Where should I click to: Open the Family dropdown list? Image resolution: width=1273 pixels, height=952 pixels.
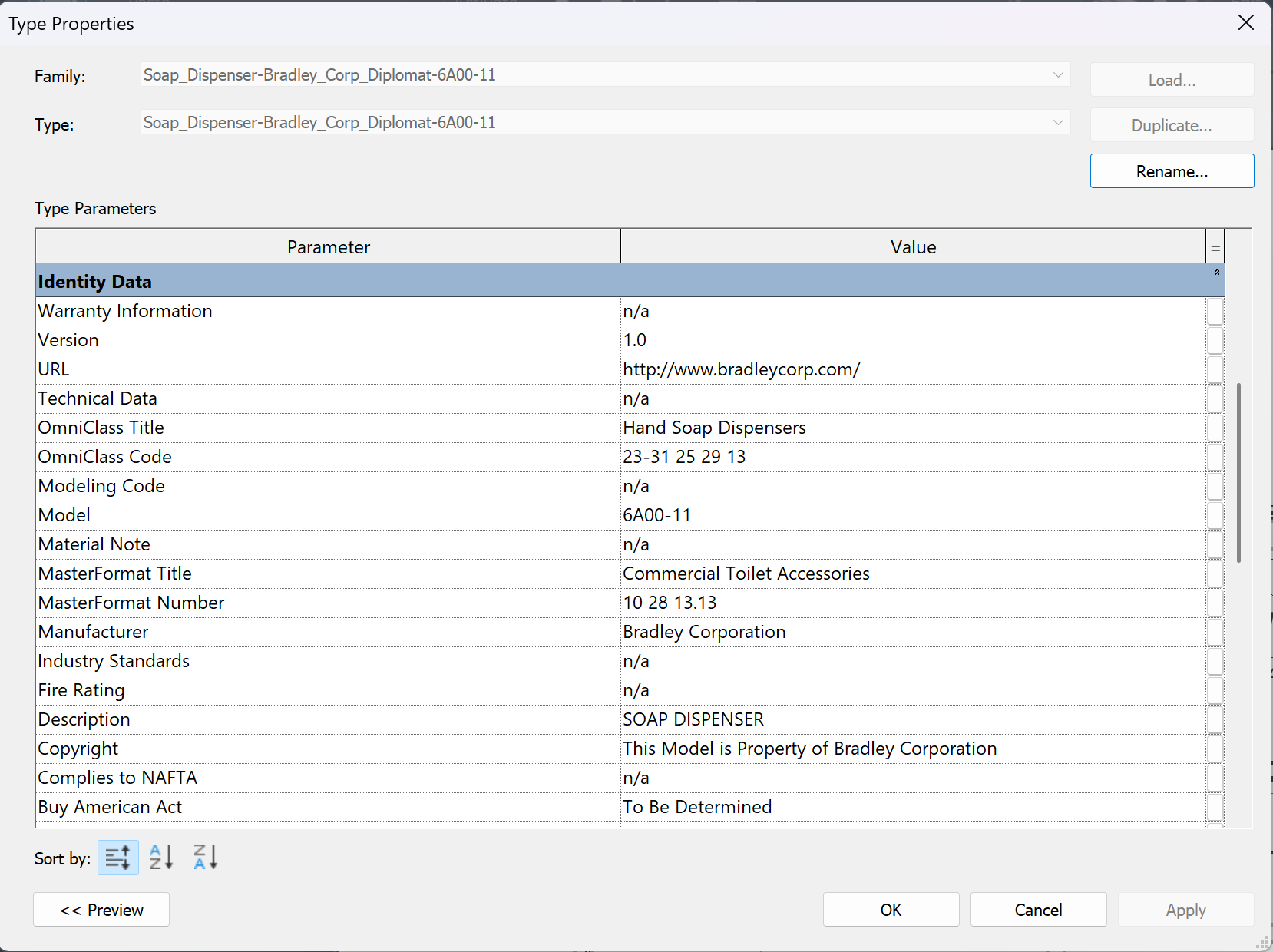1058,75
